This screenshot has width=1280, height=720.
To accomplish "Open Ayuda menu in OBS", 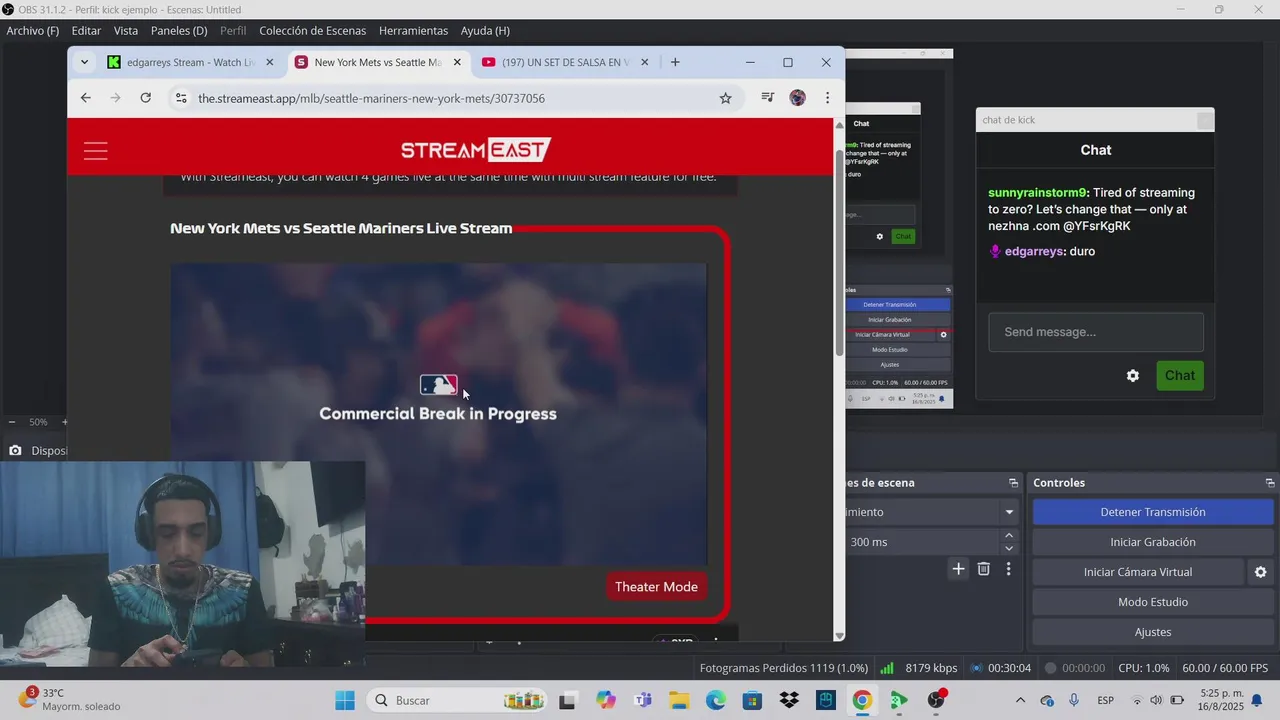I will point(485,31).
